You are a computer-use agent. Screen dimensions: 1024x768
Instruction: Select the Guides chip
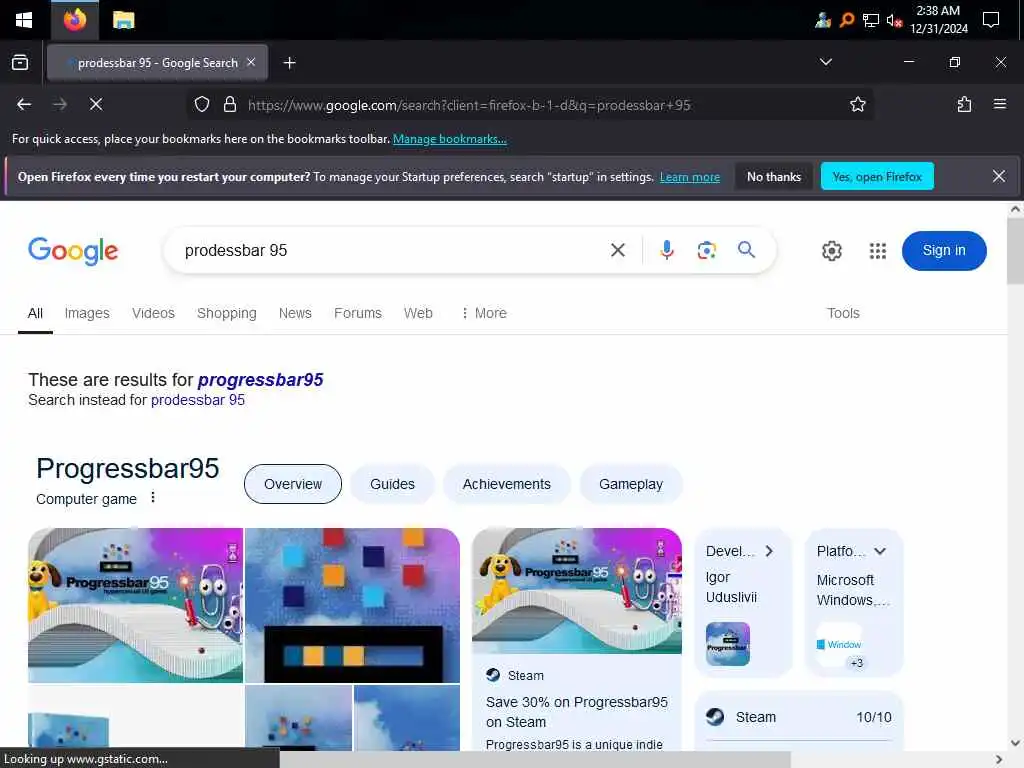[x=392, y=485]
